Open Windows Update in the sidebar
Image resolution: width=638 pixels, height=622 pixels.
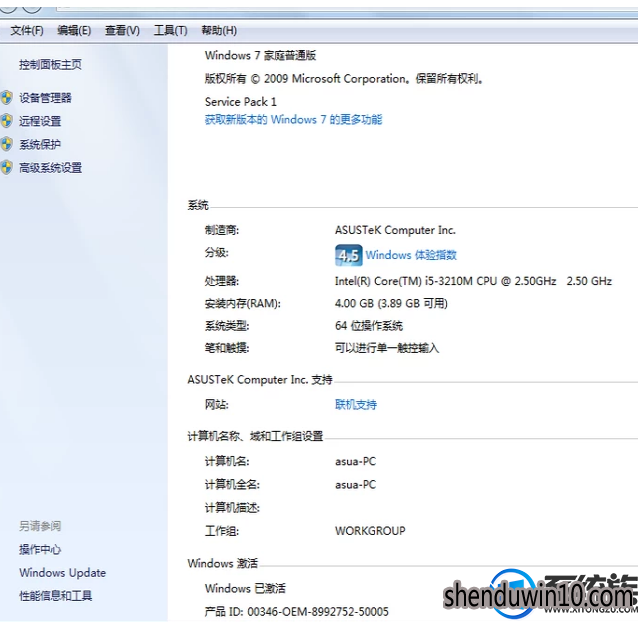(x=63, y=573)
